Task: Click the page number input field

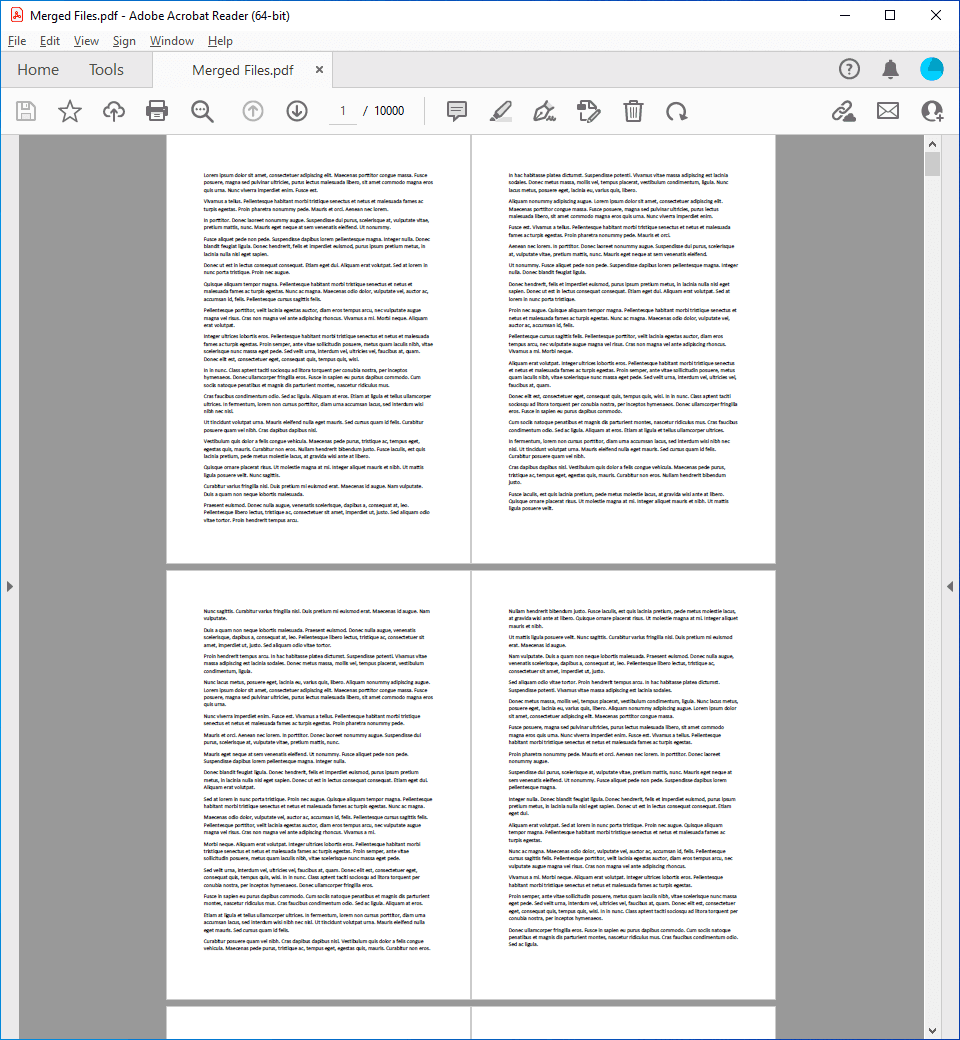Action: click(342, 111)
